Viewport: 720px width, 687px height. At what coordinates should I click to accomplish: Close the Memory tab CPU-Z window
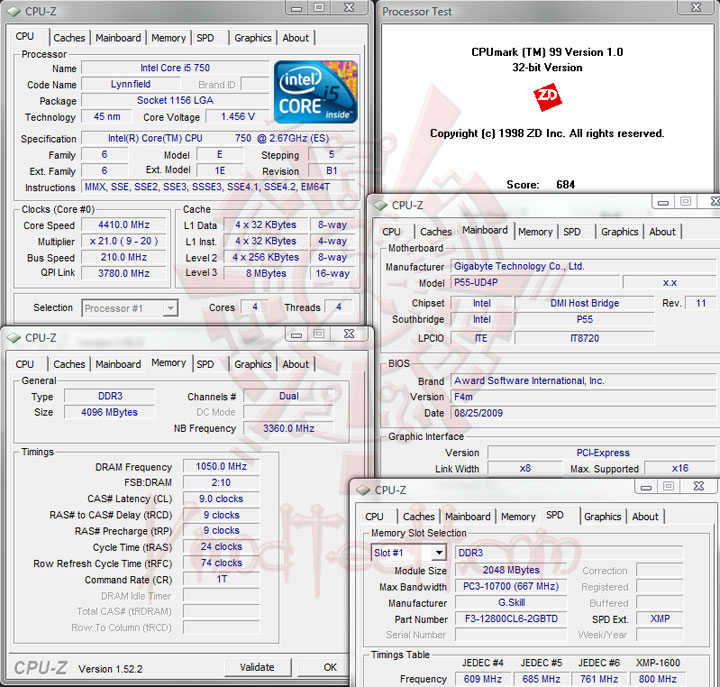[349, 334]
